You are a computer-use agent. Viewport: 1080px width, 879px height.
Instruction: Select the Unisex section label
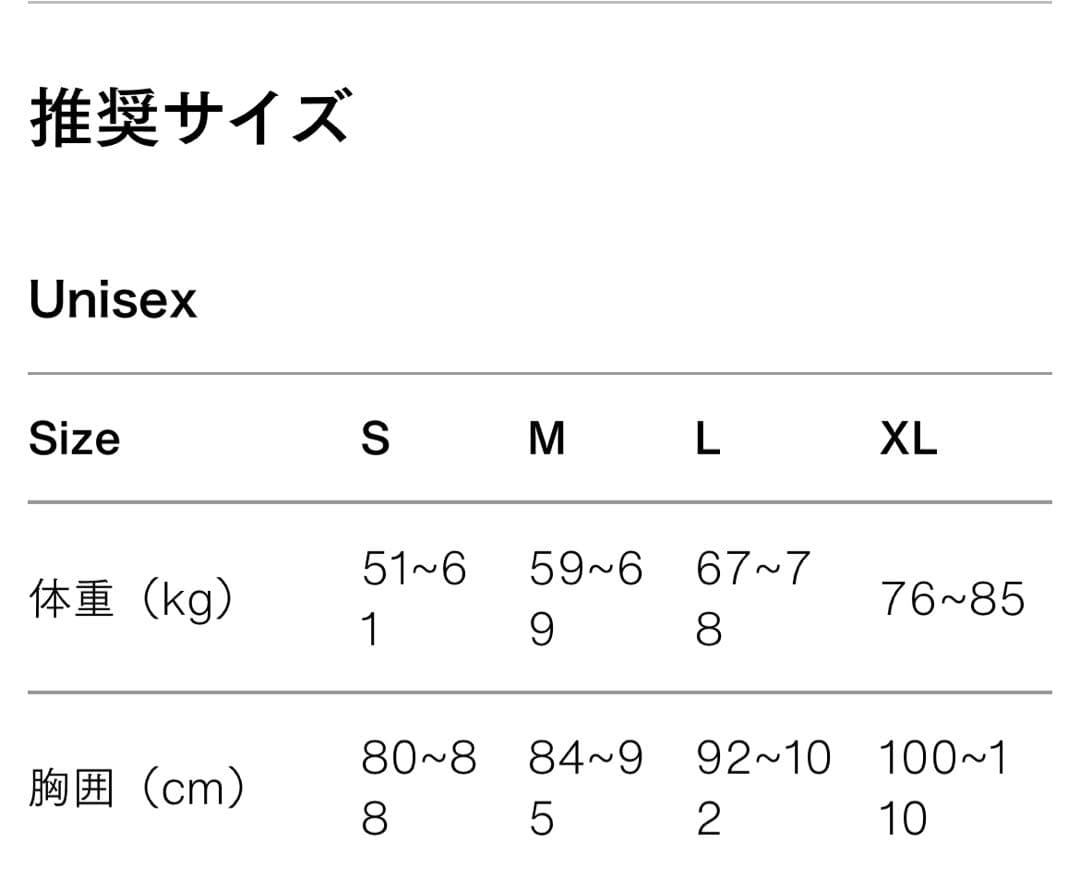click(113, 300)
